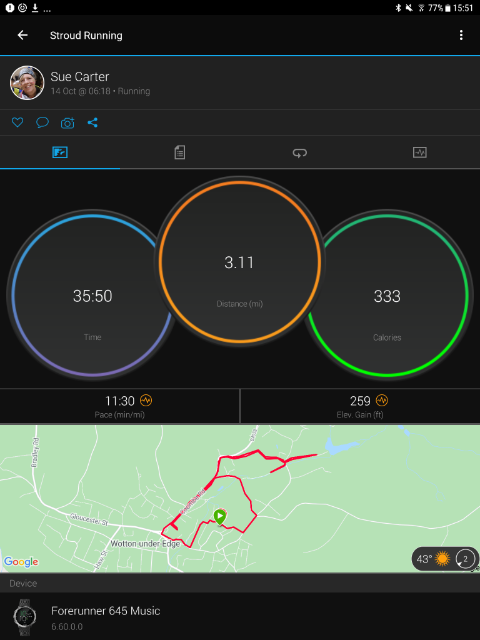Open the laps tab
This screenshot has width=480, height=640.
click(x=300, y=153)
